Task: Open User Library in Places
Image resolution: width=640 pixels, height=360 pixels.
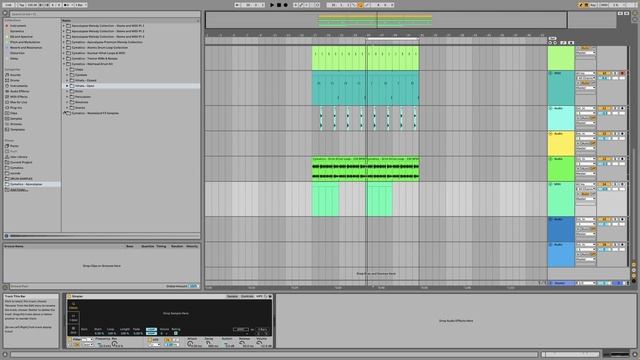Action: [18, 157]
